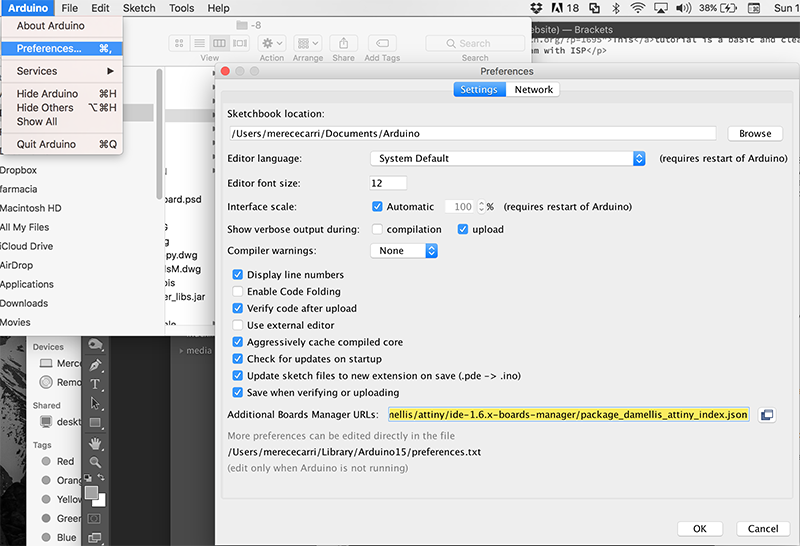
Task: Choose Hide Arduino menu item
Action: tap(62, 94)
